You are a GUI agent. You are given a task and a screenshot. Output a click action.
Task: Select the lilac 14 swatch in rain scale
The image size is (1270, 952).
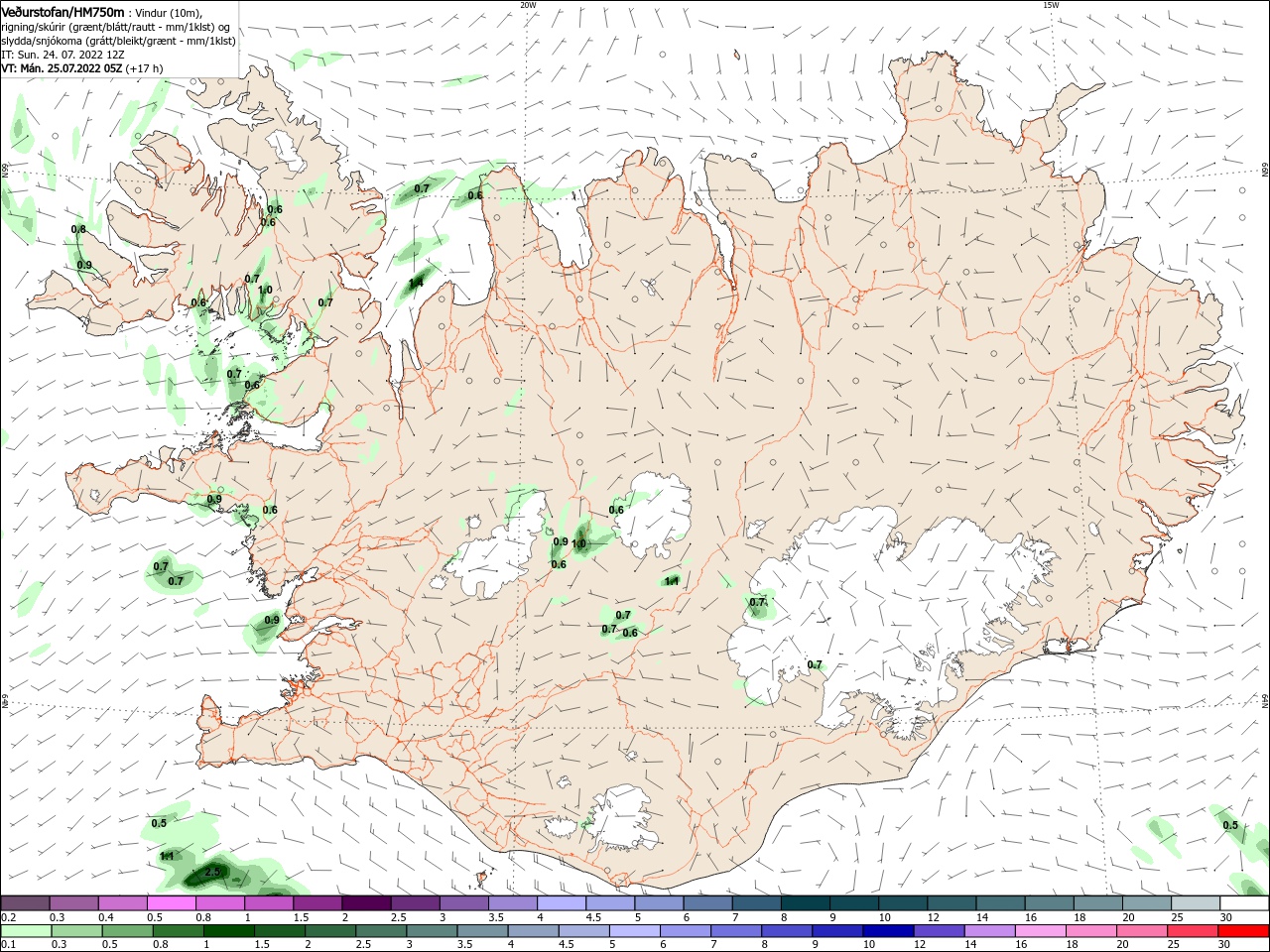[990, 931]
